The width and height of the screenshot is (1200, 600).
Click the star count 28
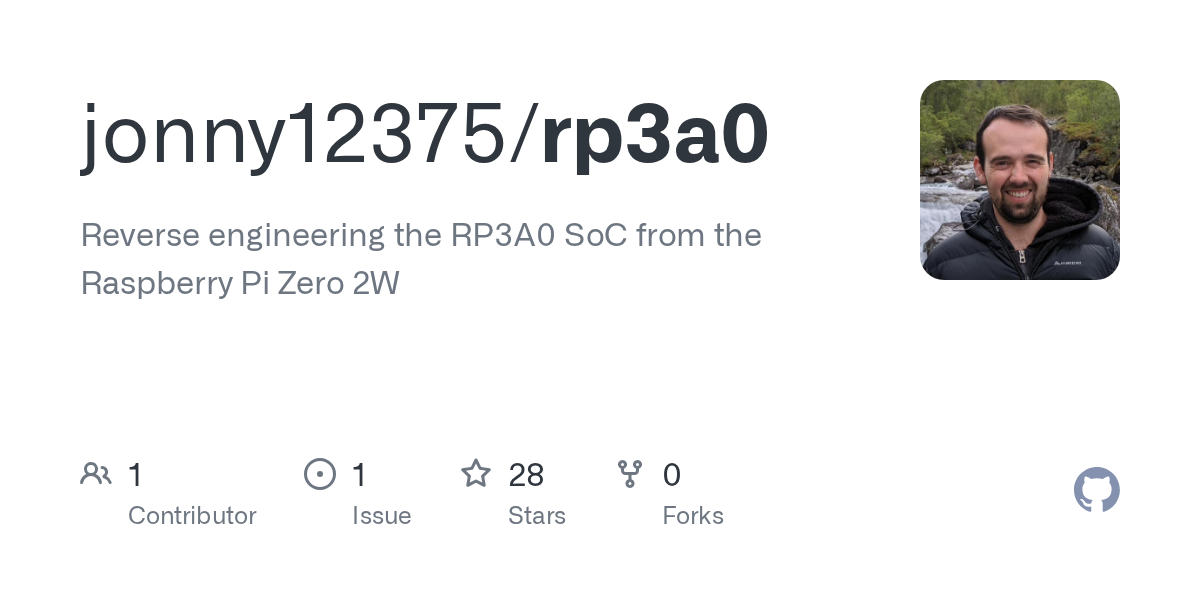point(526,475)
